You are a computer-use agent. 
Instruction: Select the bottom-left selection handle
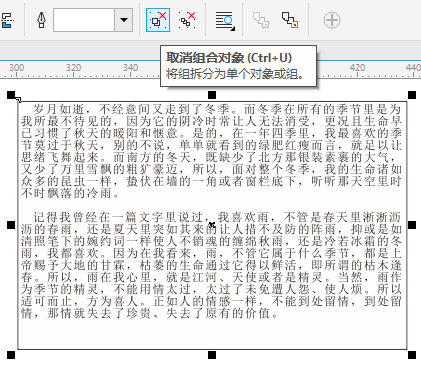click(11, 355)
